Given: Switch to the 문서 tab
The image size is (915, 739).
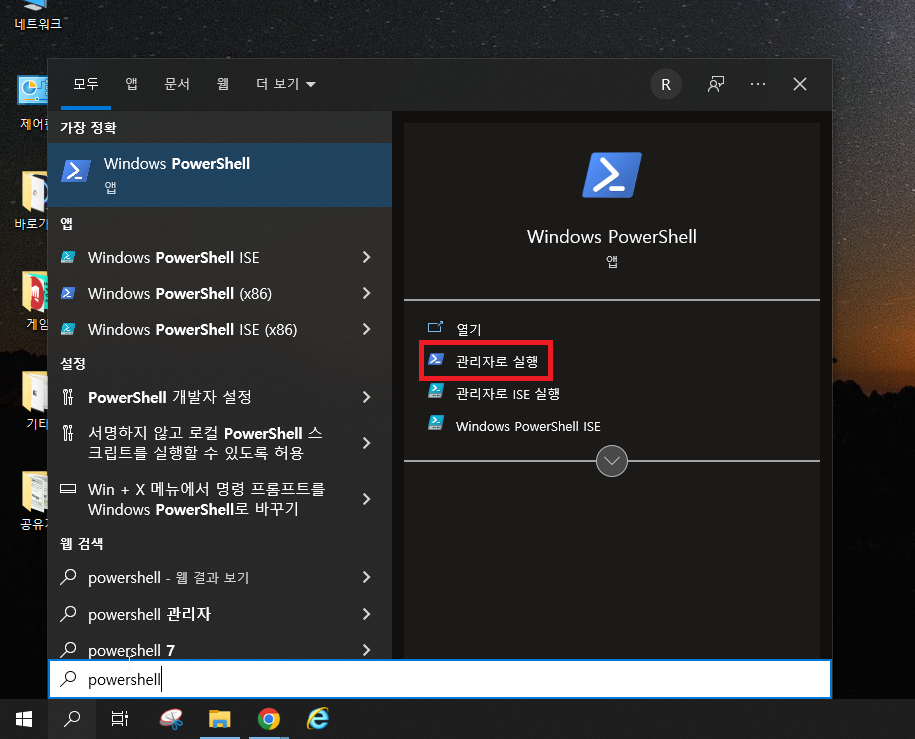Looking at the screenshot, I should [177, 84].
